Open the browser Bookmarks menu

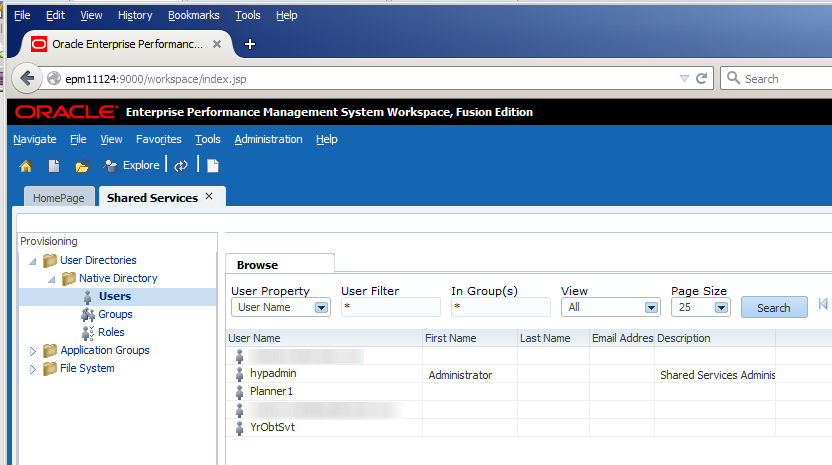(x=194, y=15)
